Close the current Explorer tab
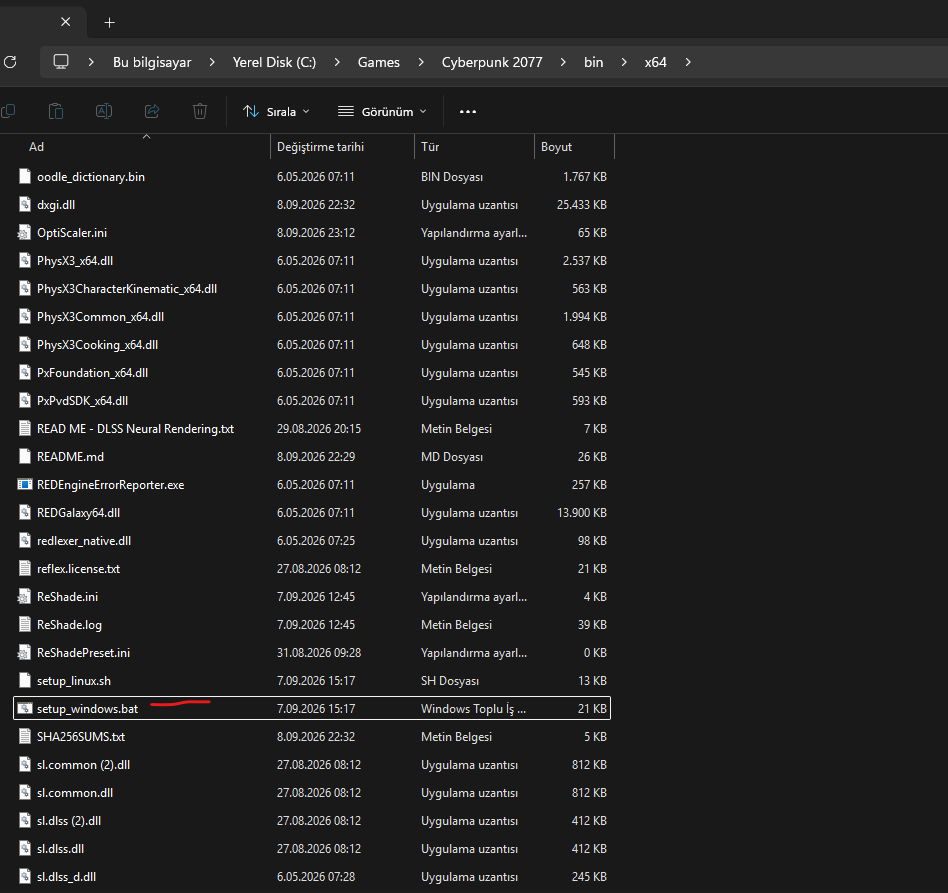Viewport: 948px width, 893px height. click(x=66, y=22)
